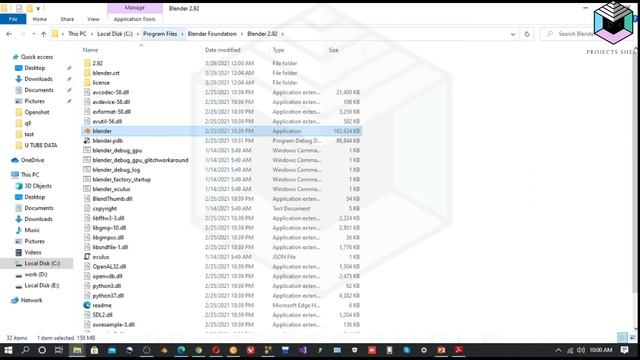Open OneDrive in the navigation pane

tap(28, 160)
